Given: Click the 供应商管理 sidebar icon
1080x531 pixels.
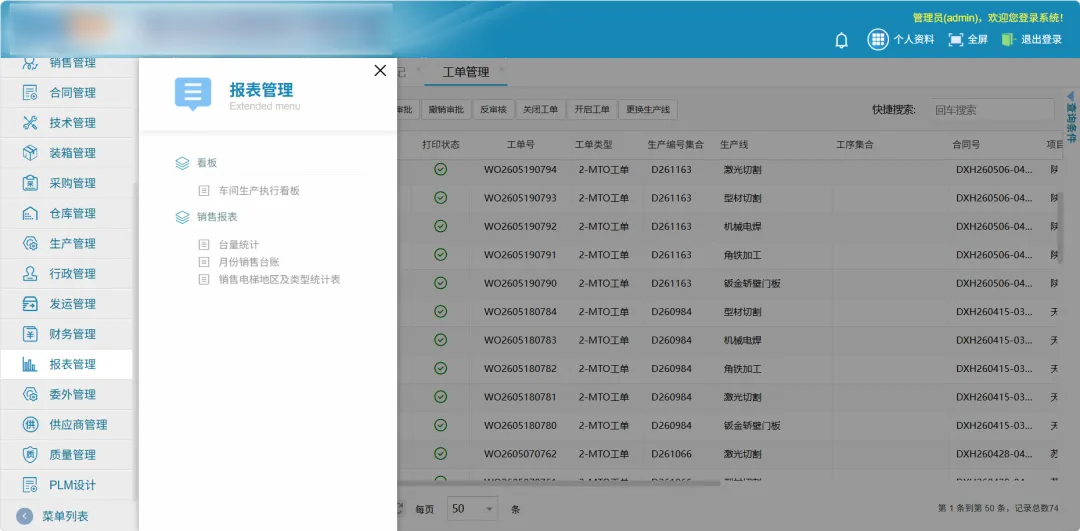Looking at the screenshot, I should 30,424.
